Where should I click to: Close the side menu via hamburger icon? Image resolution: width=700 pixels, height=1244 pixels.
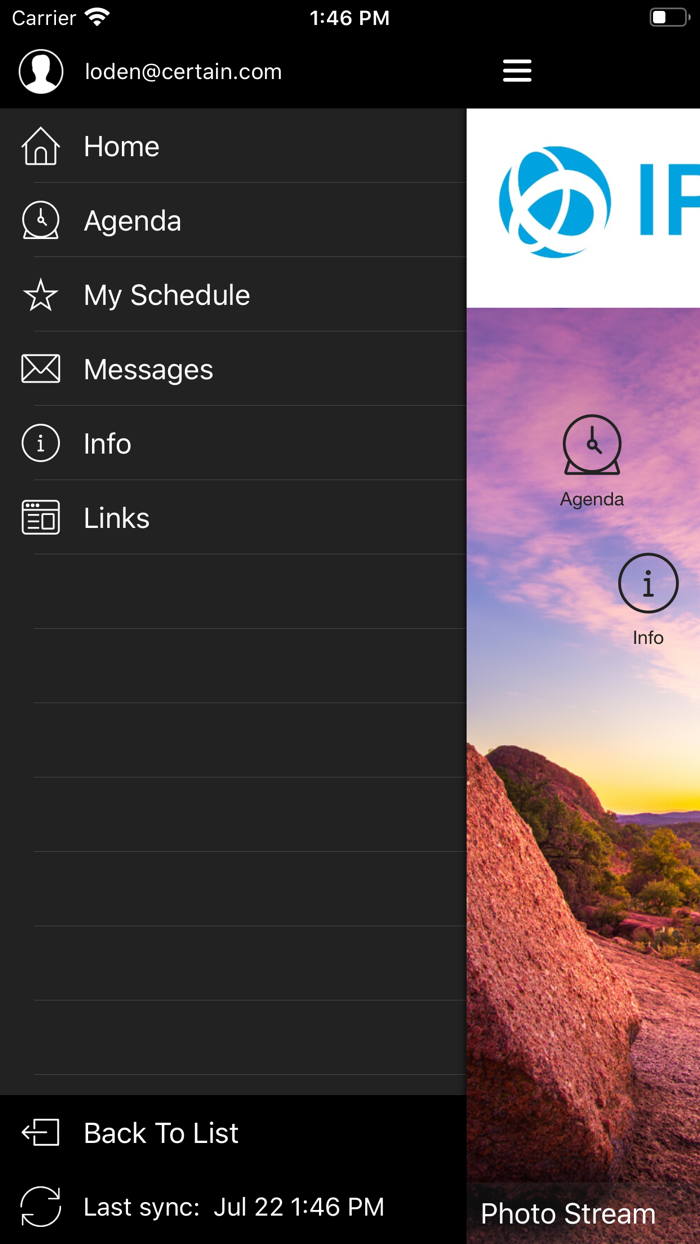(517, 71)
